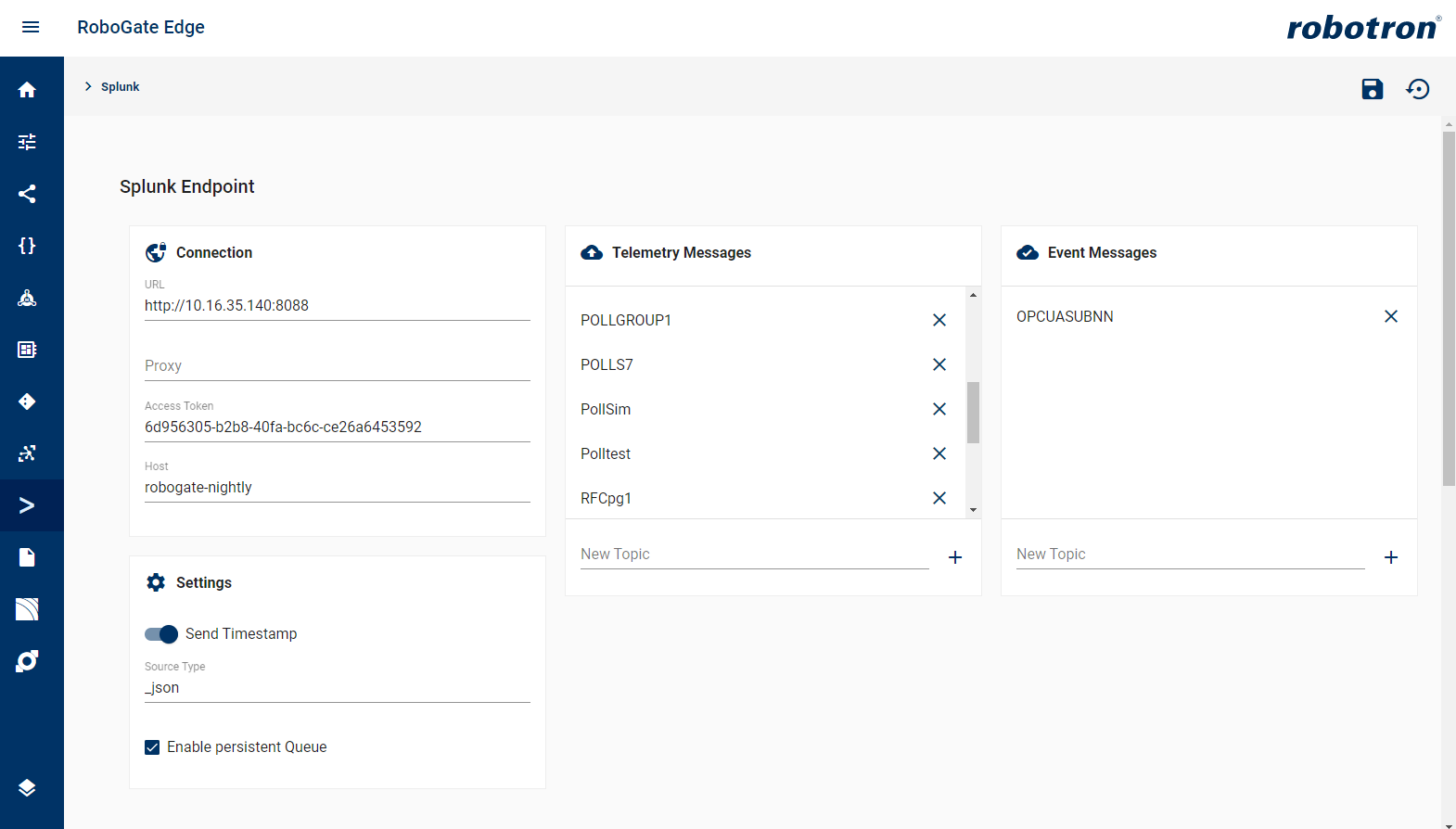This screenshot has width=1456, height=829.
Task: Open the sidebar icon above the Splunk arrow
Action: click(x=27, y=453)
